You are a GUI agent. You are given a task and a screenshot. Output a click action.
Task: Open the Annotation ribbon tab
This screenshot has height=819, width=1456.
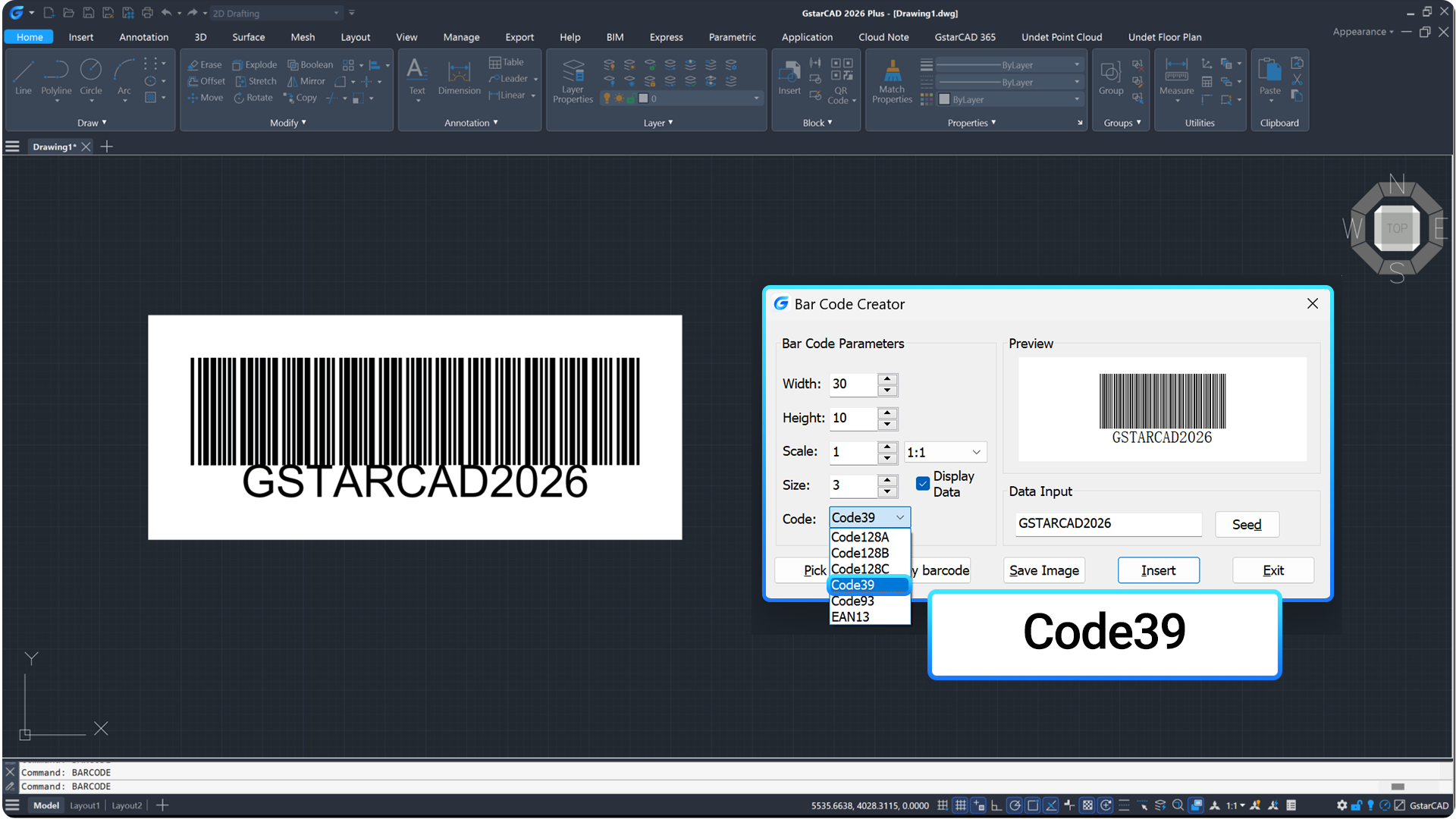pyautogui.click(x=143, y=37)
